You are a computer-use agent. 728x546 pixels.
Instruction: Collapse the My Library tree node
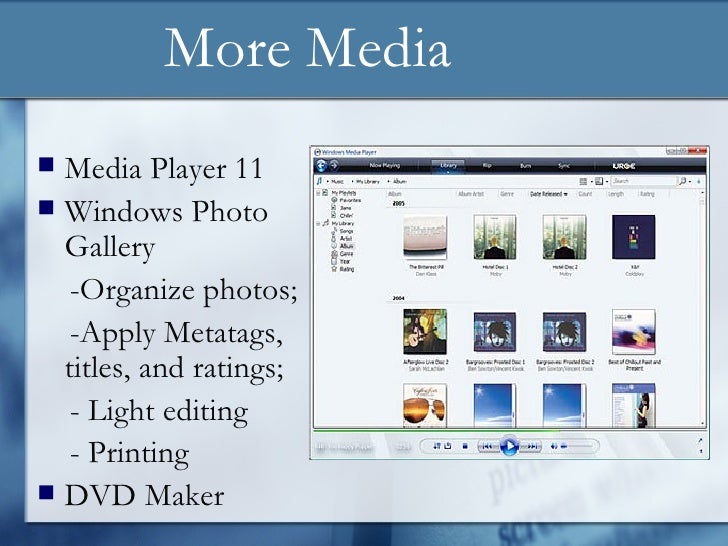pos(318,223)
